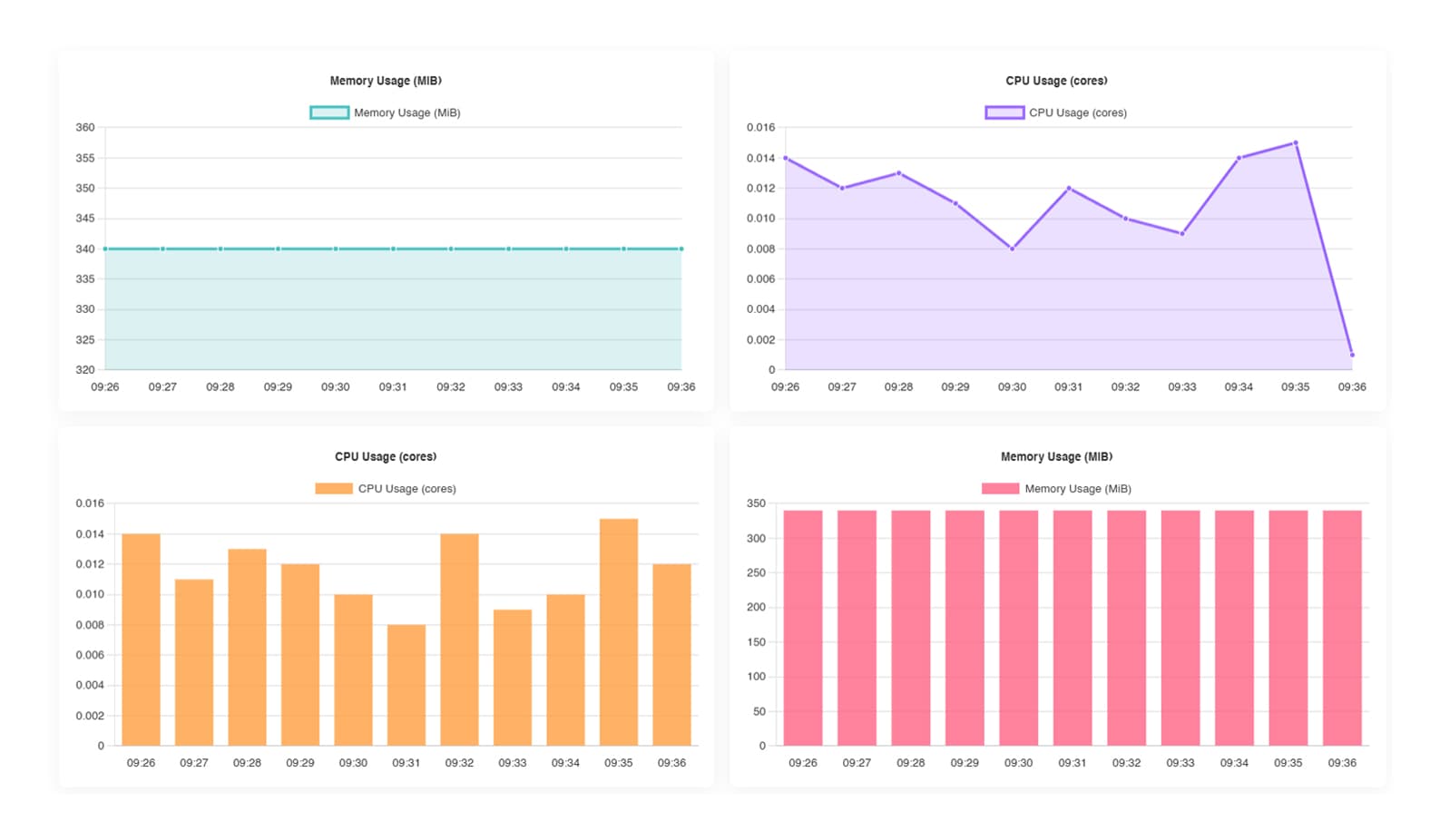Select the 09:34 data point on teal Memory line
Viewport: 1440px width, 840px height.
click(x=566, y=249)
